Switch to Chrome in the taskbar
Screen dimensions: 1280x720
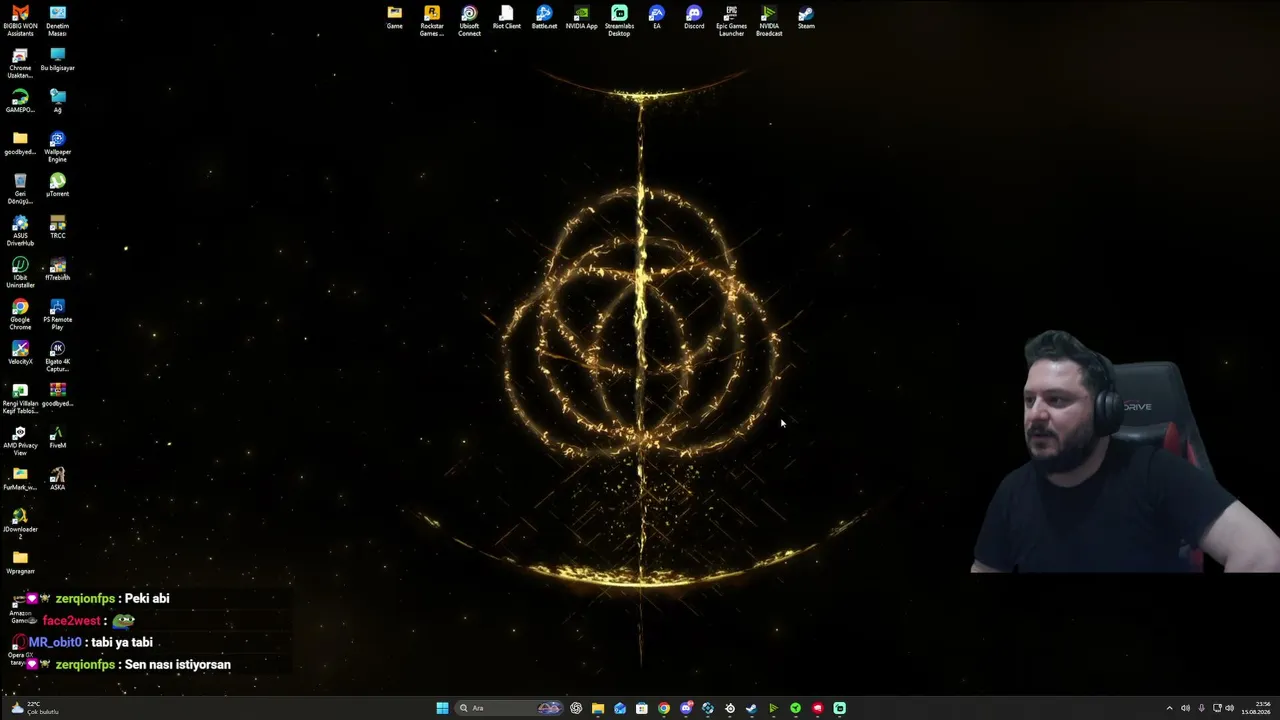(x=664, y=708)
